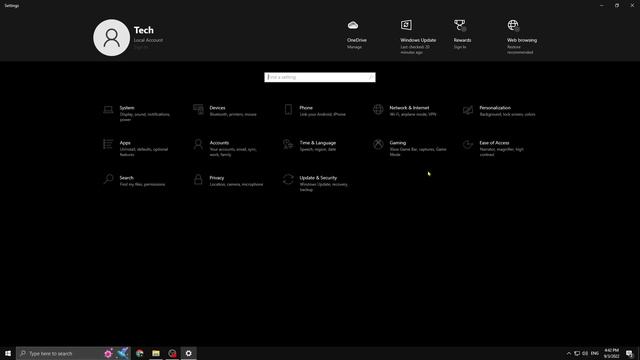The height and width of the screenshot is (360, 640).
Task: Click the Tech user avatar picture
Action: pyautogui.click(x=111, y=38)
